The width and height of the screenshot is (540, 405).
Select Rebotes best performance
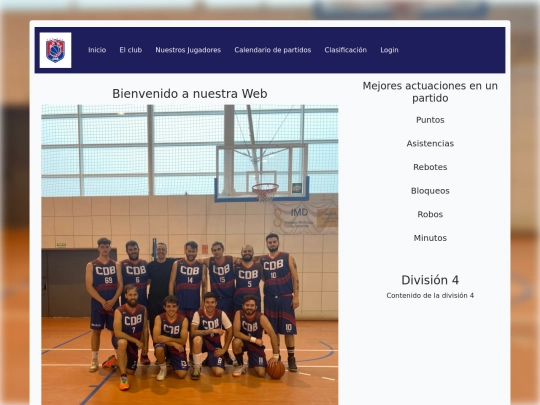click(x=430, y=167)
